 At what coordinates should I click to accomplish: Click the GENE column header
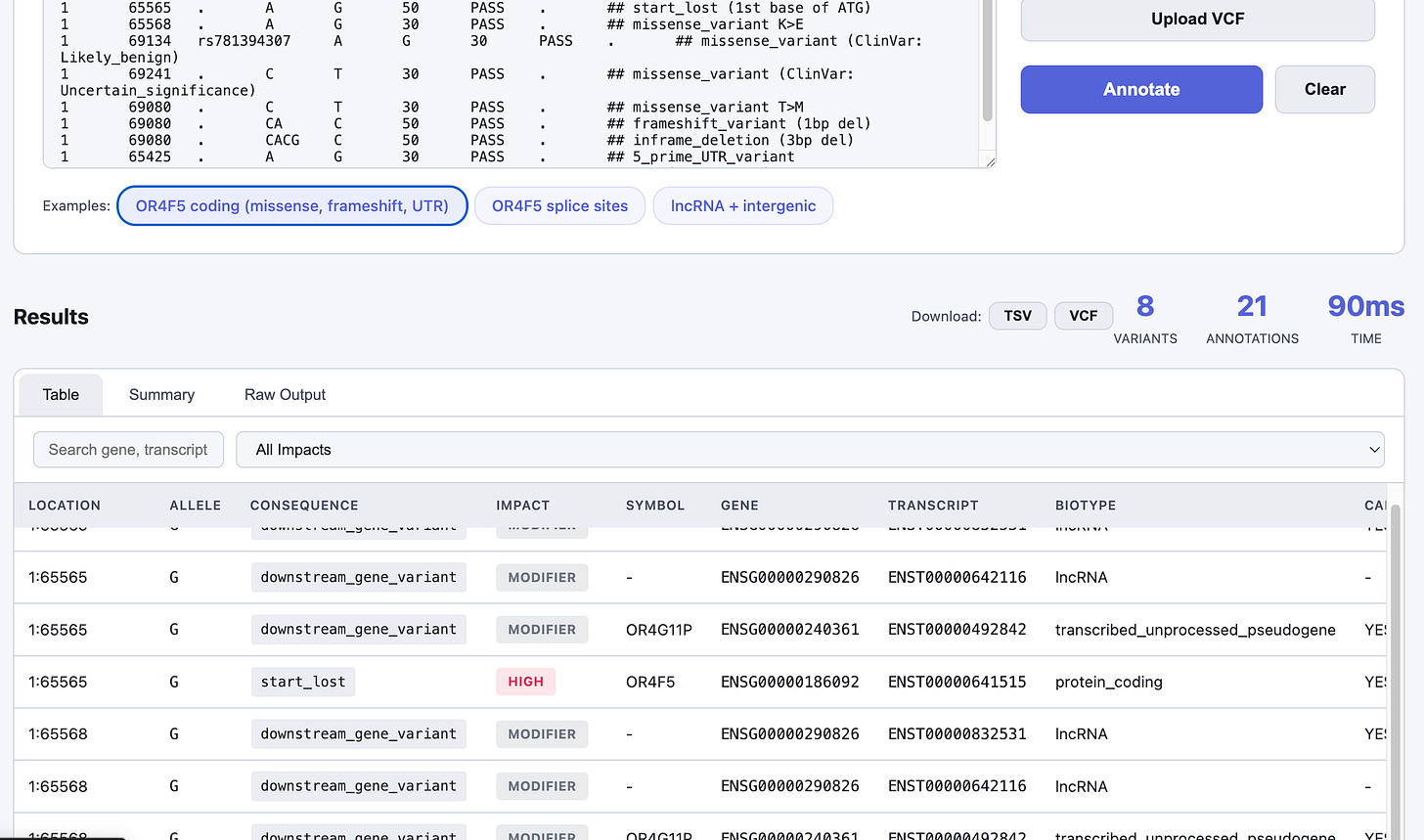click(x=739, y=506)
